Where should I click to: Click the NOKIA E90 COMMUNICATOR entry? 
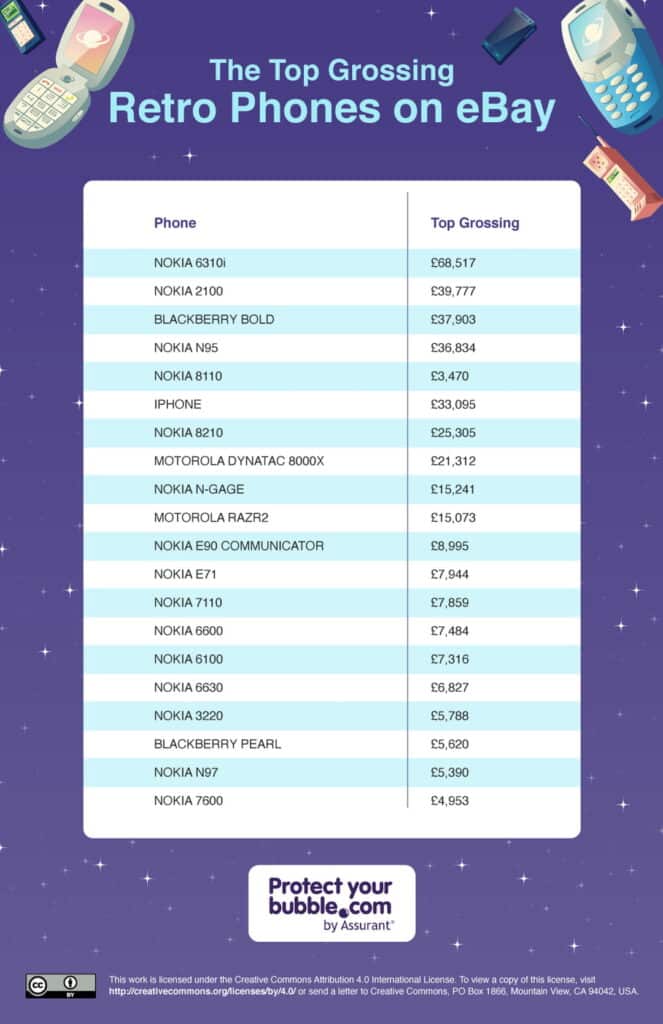[x=238, y=546]
